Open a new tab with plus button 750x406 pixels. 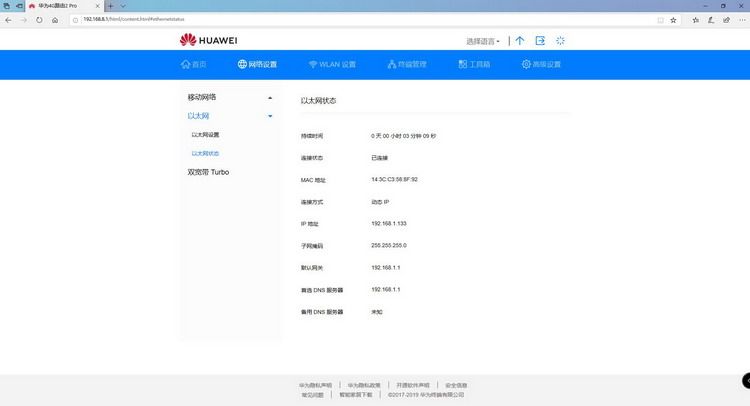[x=110, y=6]
